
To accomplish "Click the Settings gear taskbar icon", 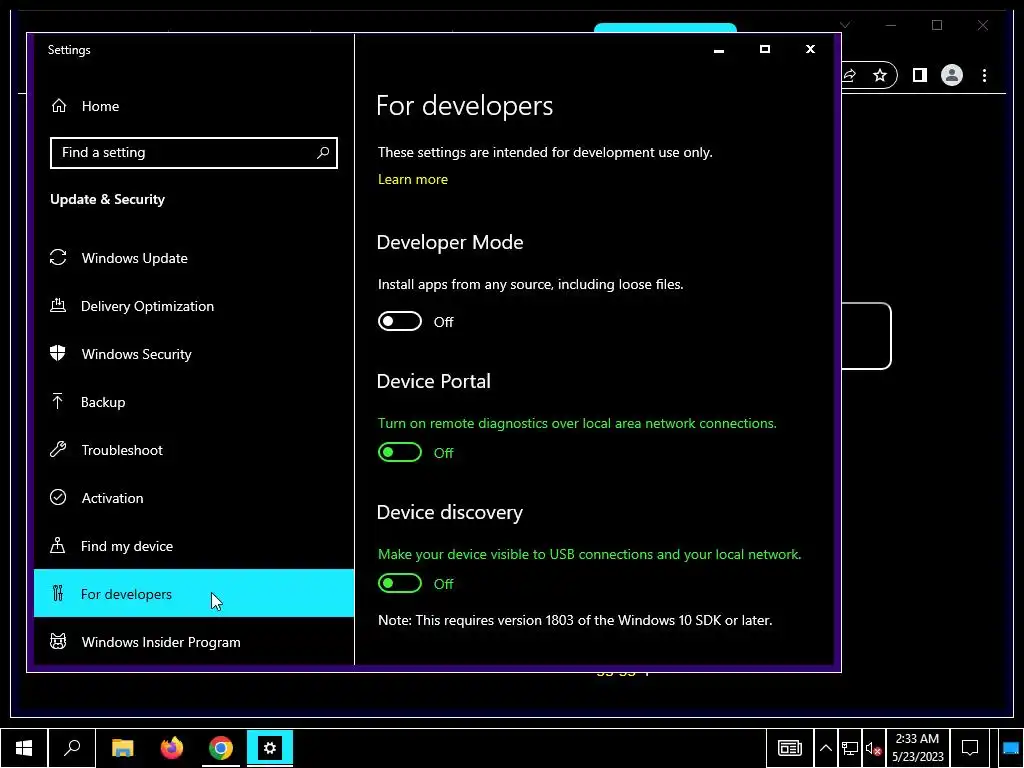I will (x=270, y=748).
